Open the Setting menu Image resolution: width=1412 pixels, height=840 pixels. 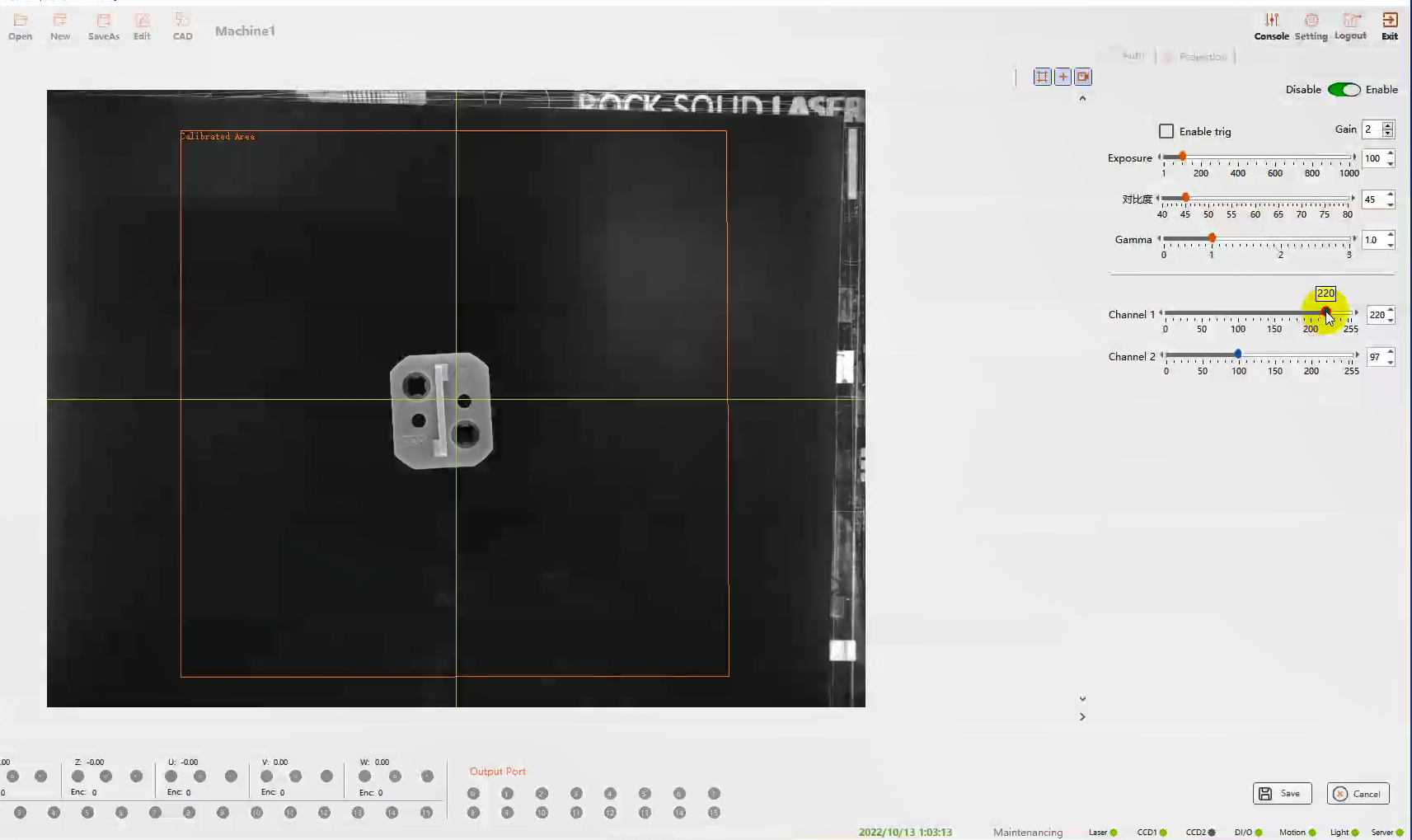tap(1311, 26)
